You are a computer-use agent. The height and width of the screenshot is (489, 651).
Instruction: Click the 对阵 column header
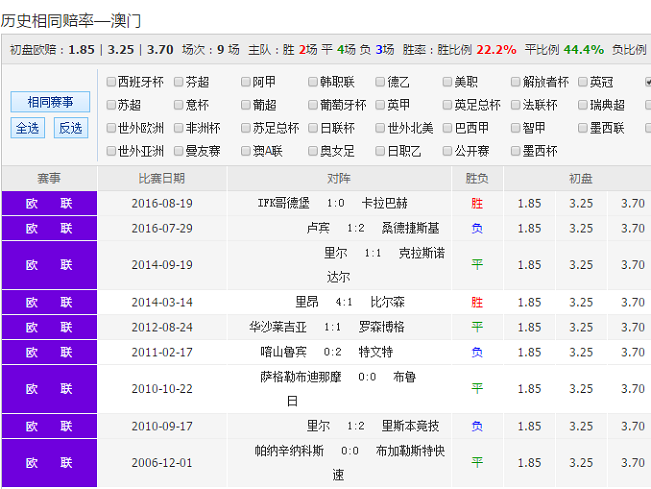pyautogui.click(x=339, y=178)
